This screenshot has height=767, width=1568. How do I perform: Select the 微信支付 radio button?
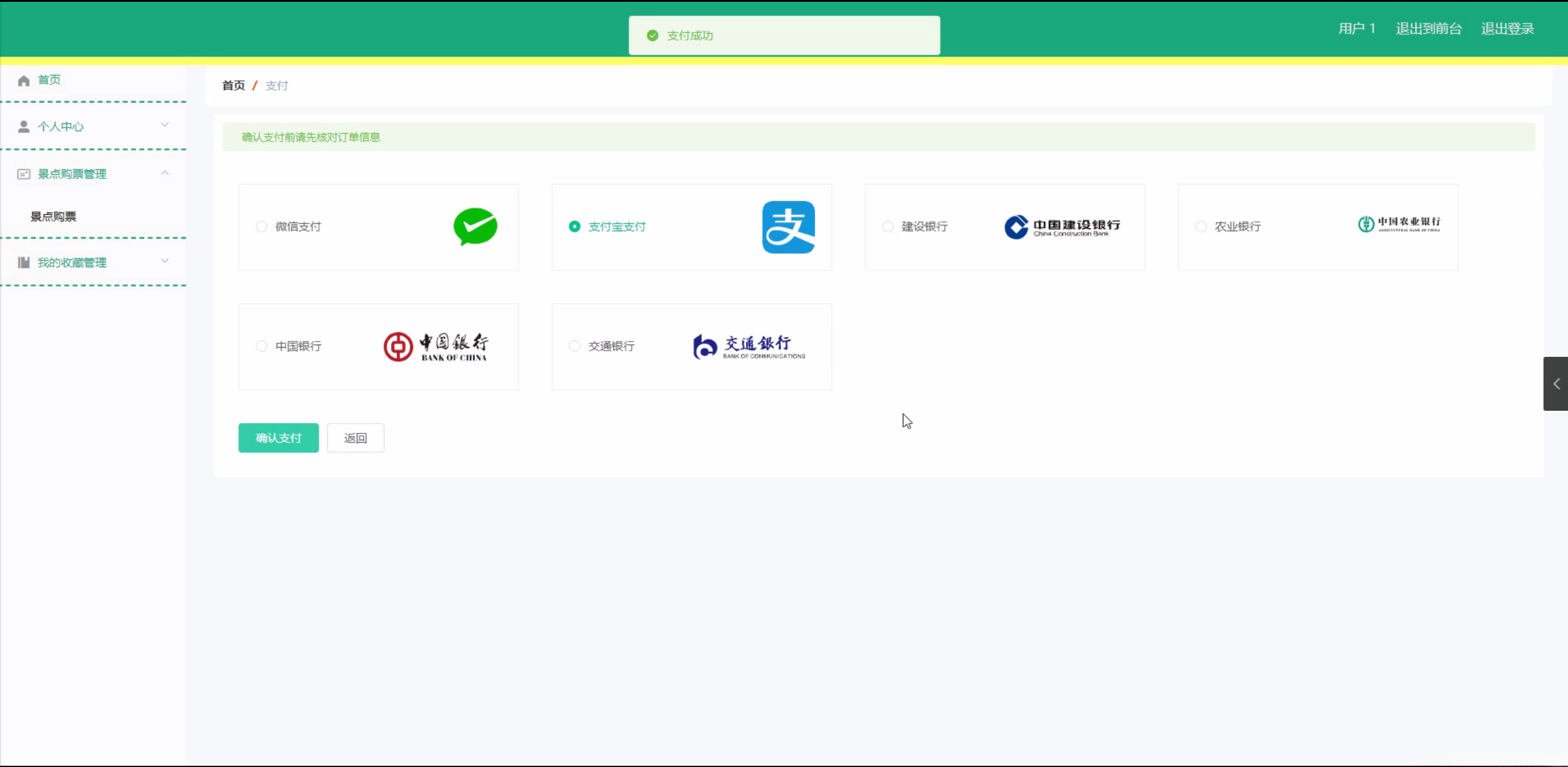[262, 227]
